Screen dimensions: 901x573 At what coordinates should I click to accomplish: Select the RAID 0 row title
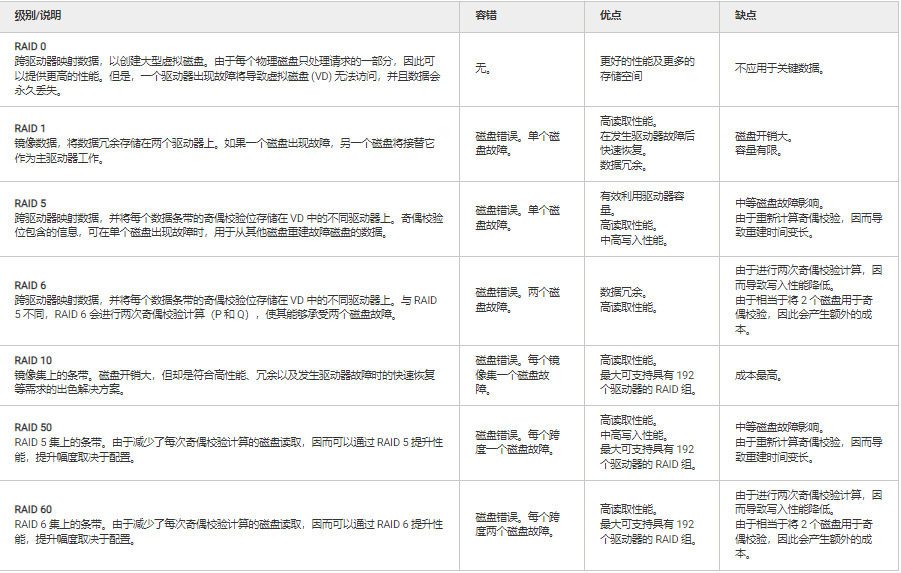point(30,47)
